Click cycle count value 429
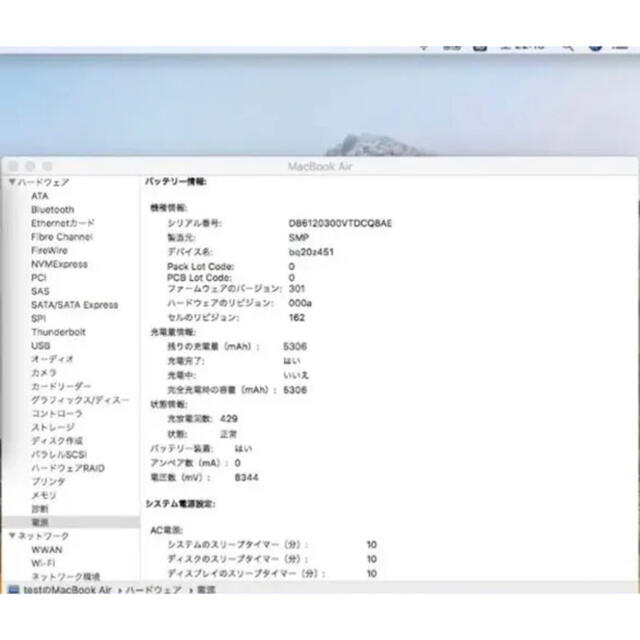Image resolution: width=640 pixels, height=640 pixels. (x=229, y=419)
